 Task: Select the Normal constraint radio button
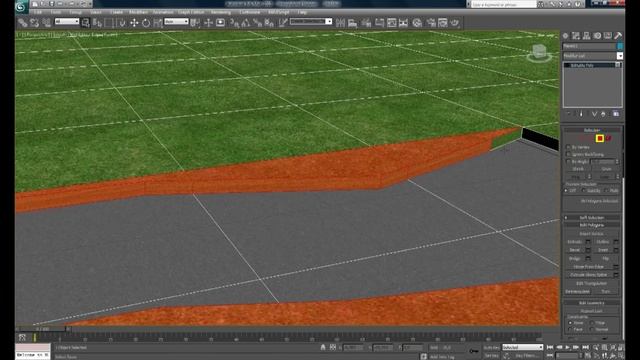(x=592, y=329)
